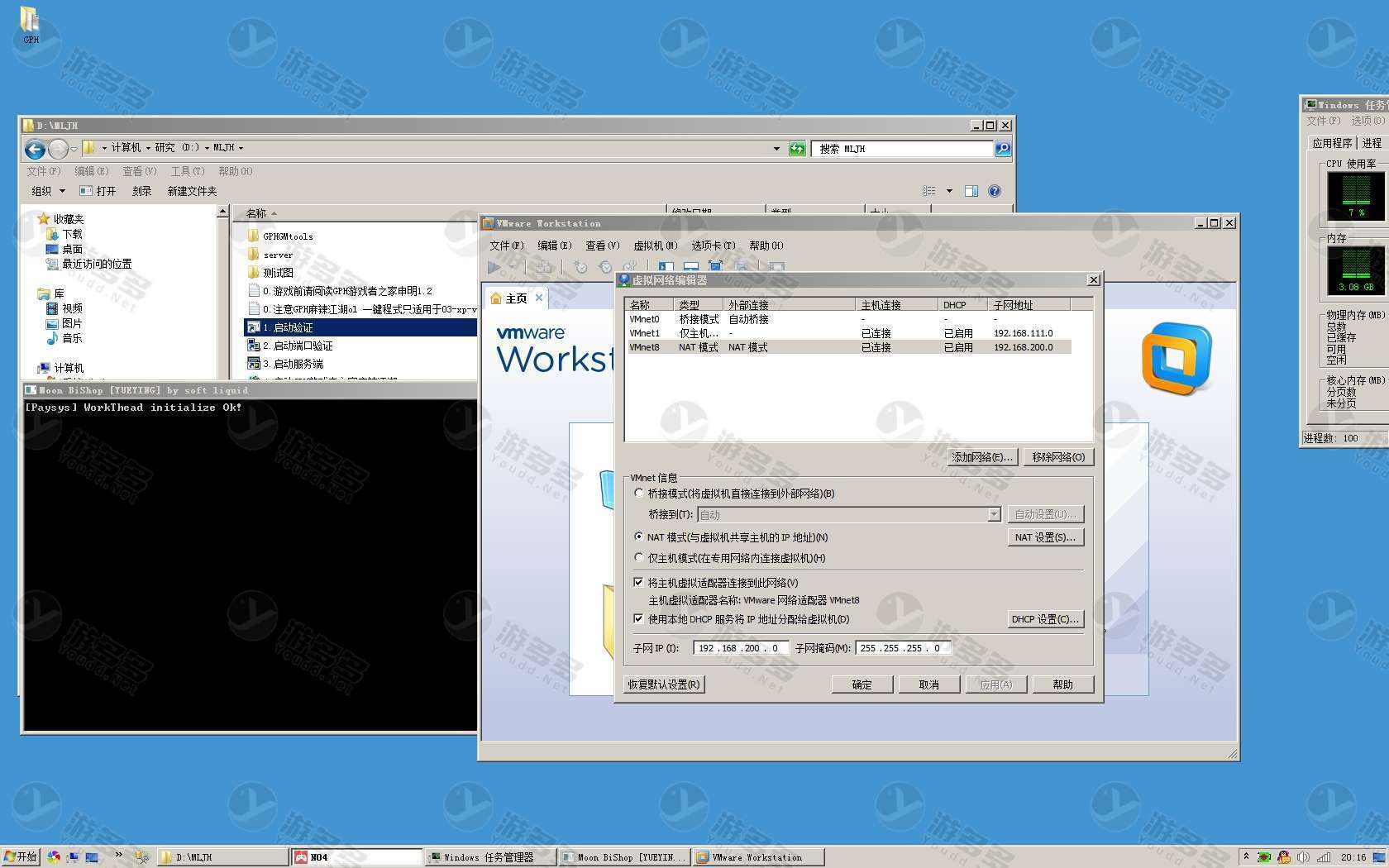The height and width of the screenshot is (868, 1389).
Task: Click the tray volume speaker icon
Action: pos(1303,857)
